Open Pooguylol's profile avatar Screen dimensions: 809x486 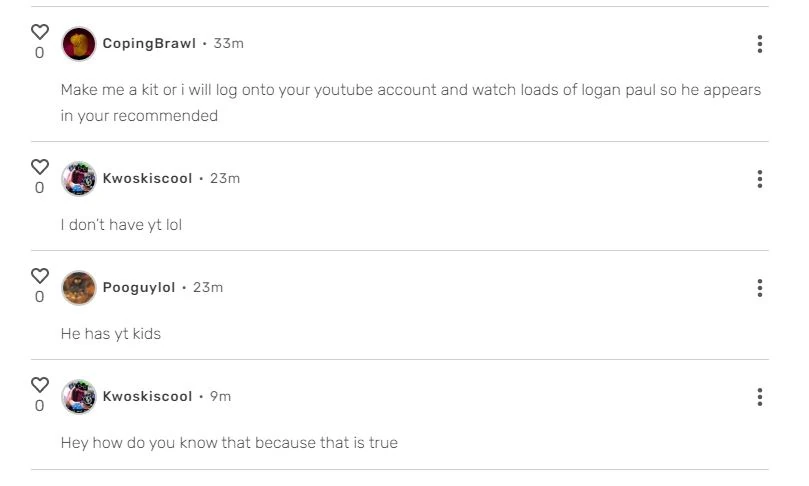pos(78,288)
